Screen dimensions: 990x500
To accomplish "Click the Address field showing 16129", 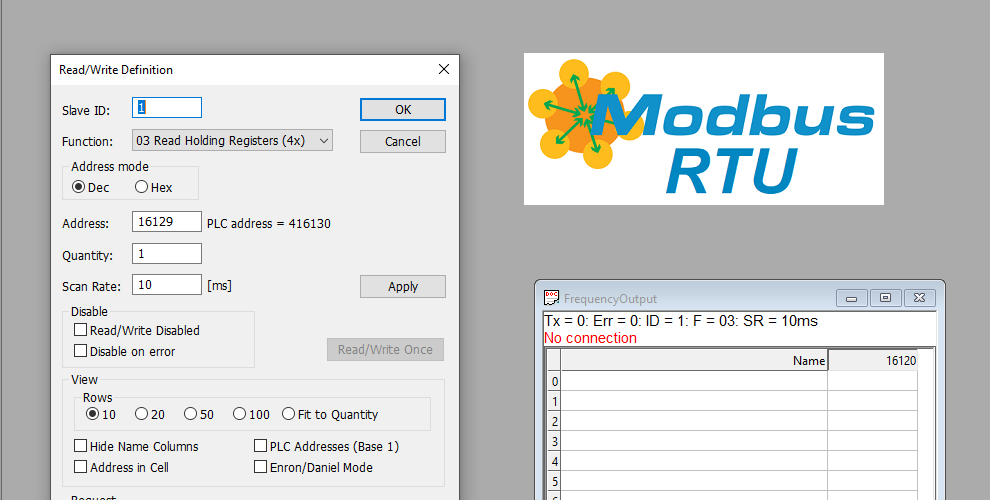I will coord(167,222).
